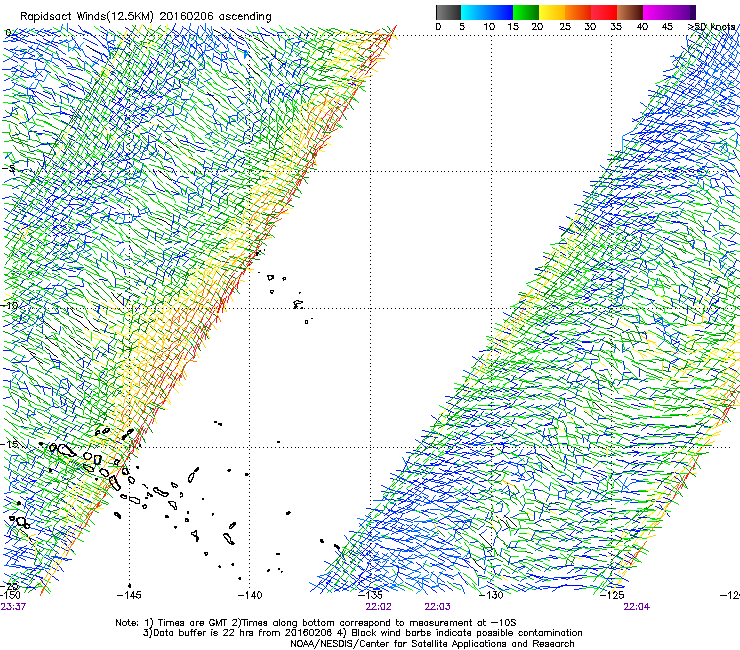Click the cyan 5-10 knots legend segment
Screen dimensions: 740x650
pos(474,12)
